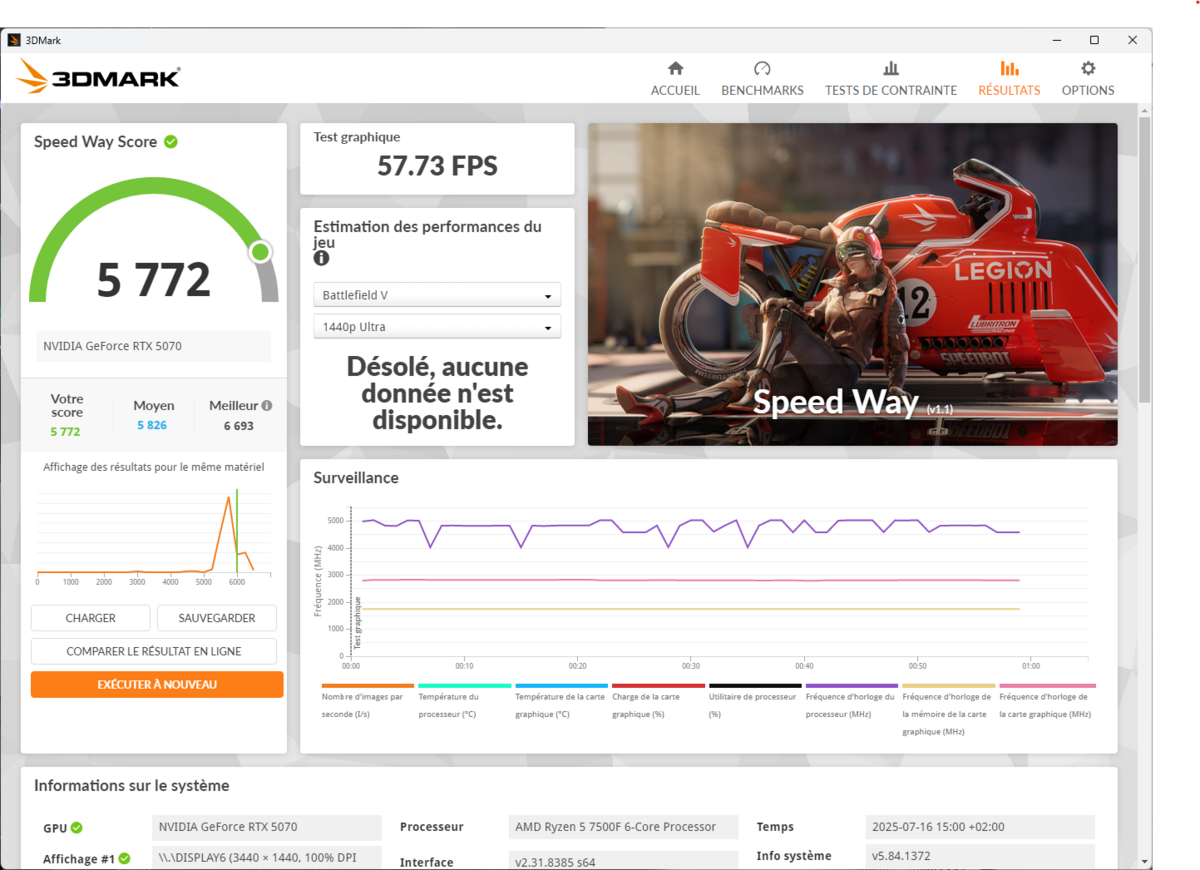Click the Speed Way Score title
1200x870 pixels.
point(95,142)
